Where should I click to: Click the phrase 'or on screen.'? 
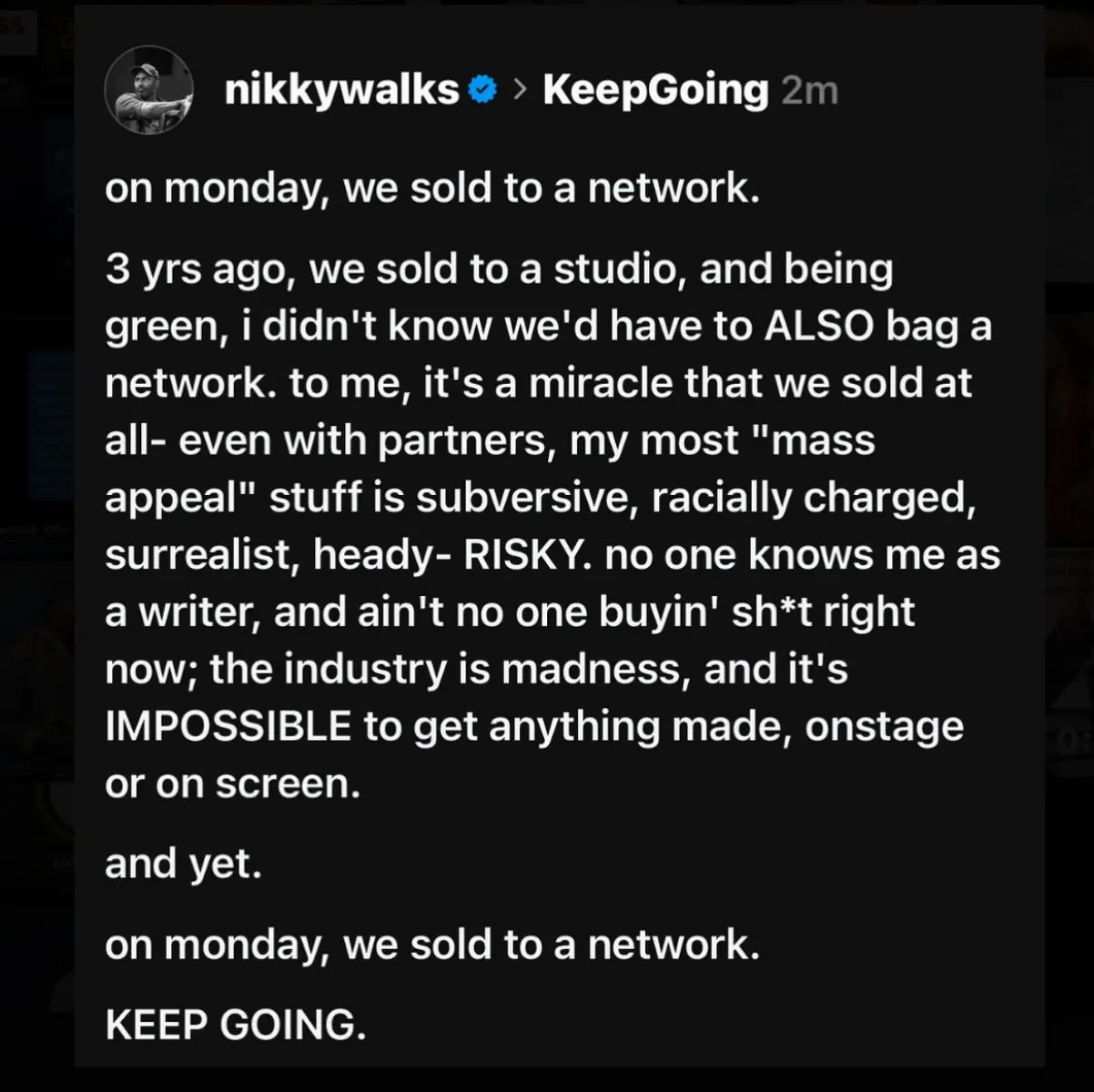(233, 784)
